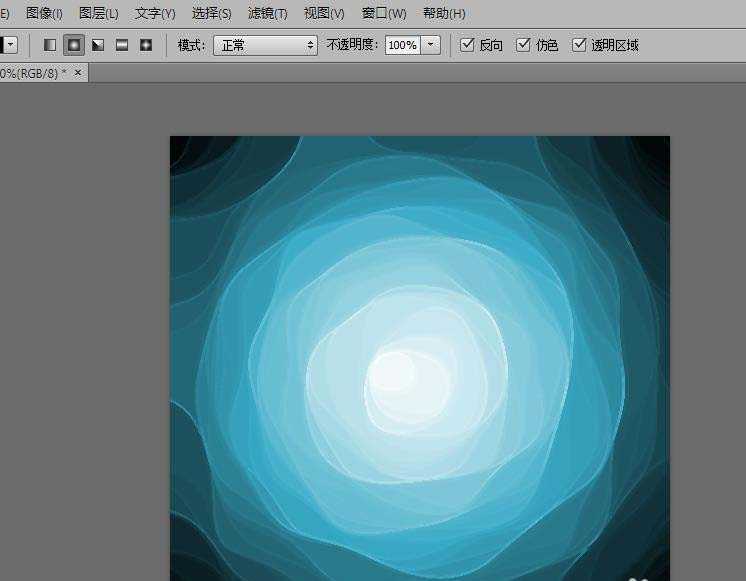Open the 模式 blend mode dropdown

tap(265, 45)
